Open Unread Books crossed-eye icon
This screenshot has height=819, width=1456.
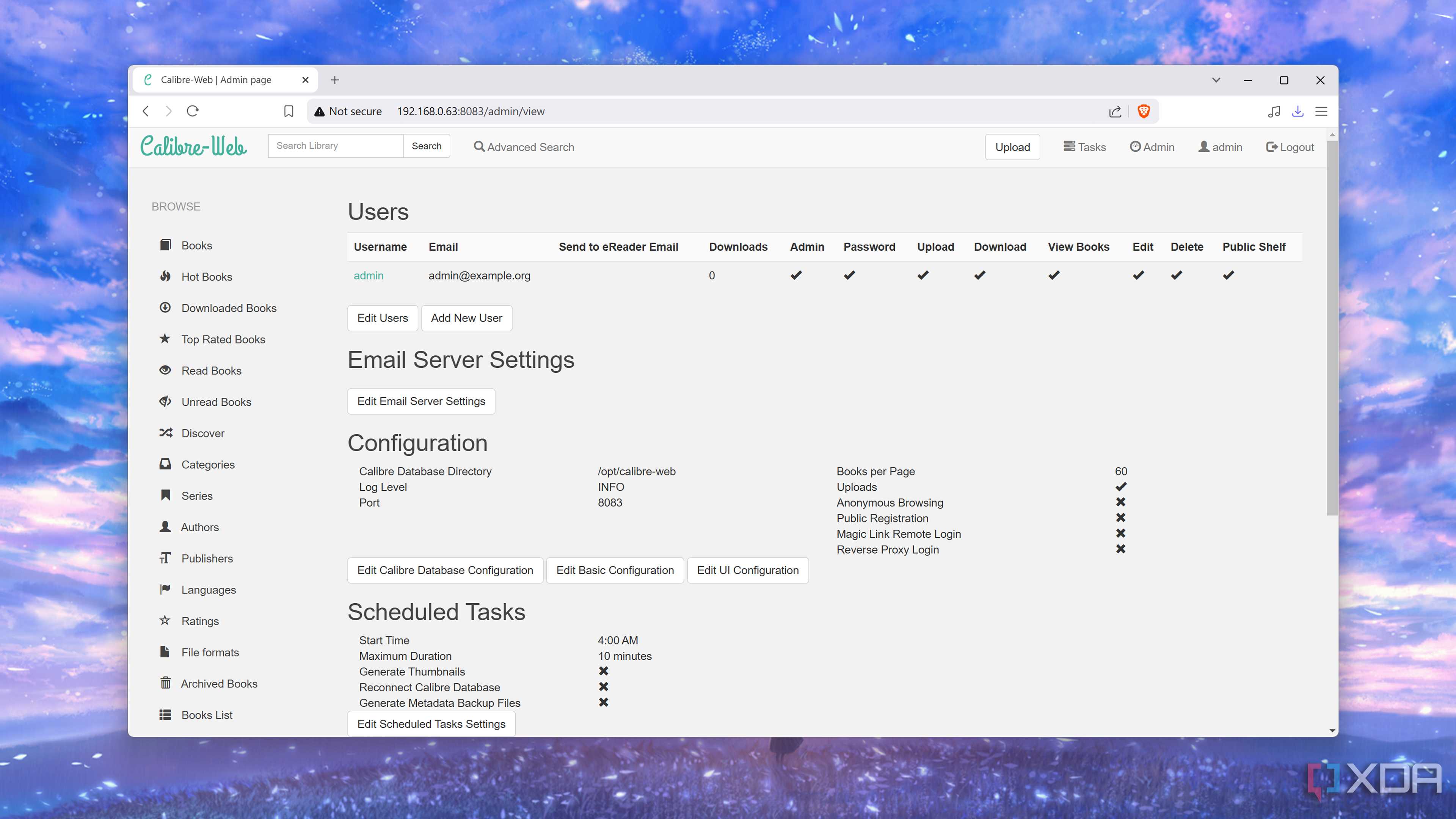(x=165, y=401)
